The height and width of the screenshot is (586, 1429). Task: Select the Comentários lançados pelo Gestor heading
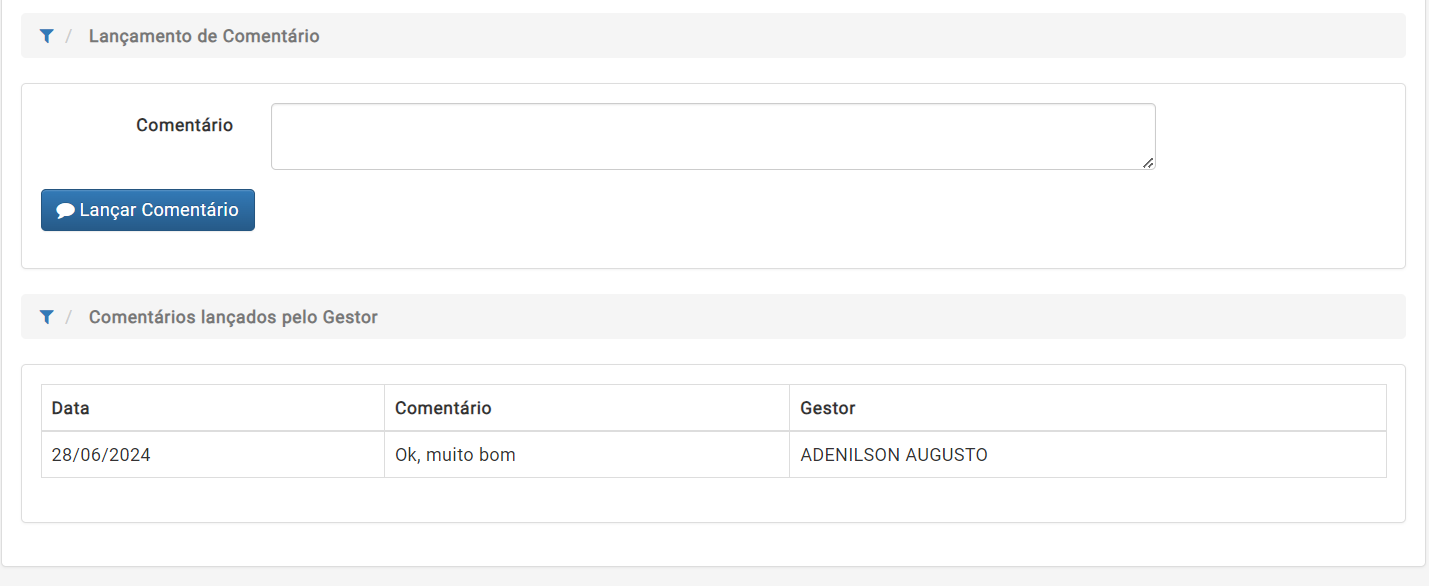pyautogui.click(x=233, y=317)
